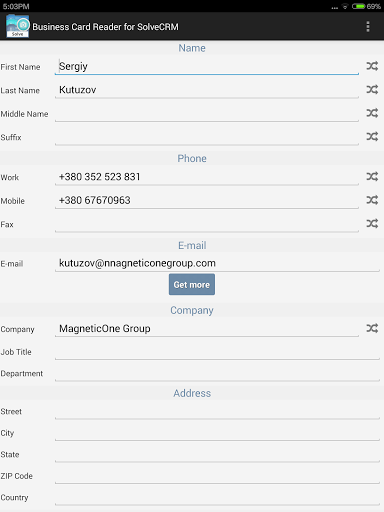Focus the Job Title input field

tap(217, 352)
